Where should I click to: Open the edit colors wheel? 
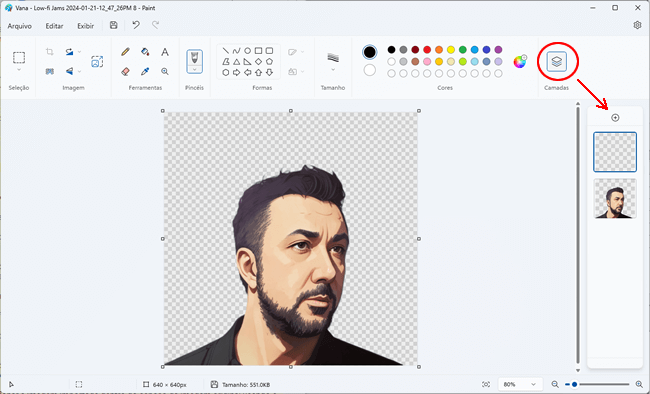[x=520, y=61]
